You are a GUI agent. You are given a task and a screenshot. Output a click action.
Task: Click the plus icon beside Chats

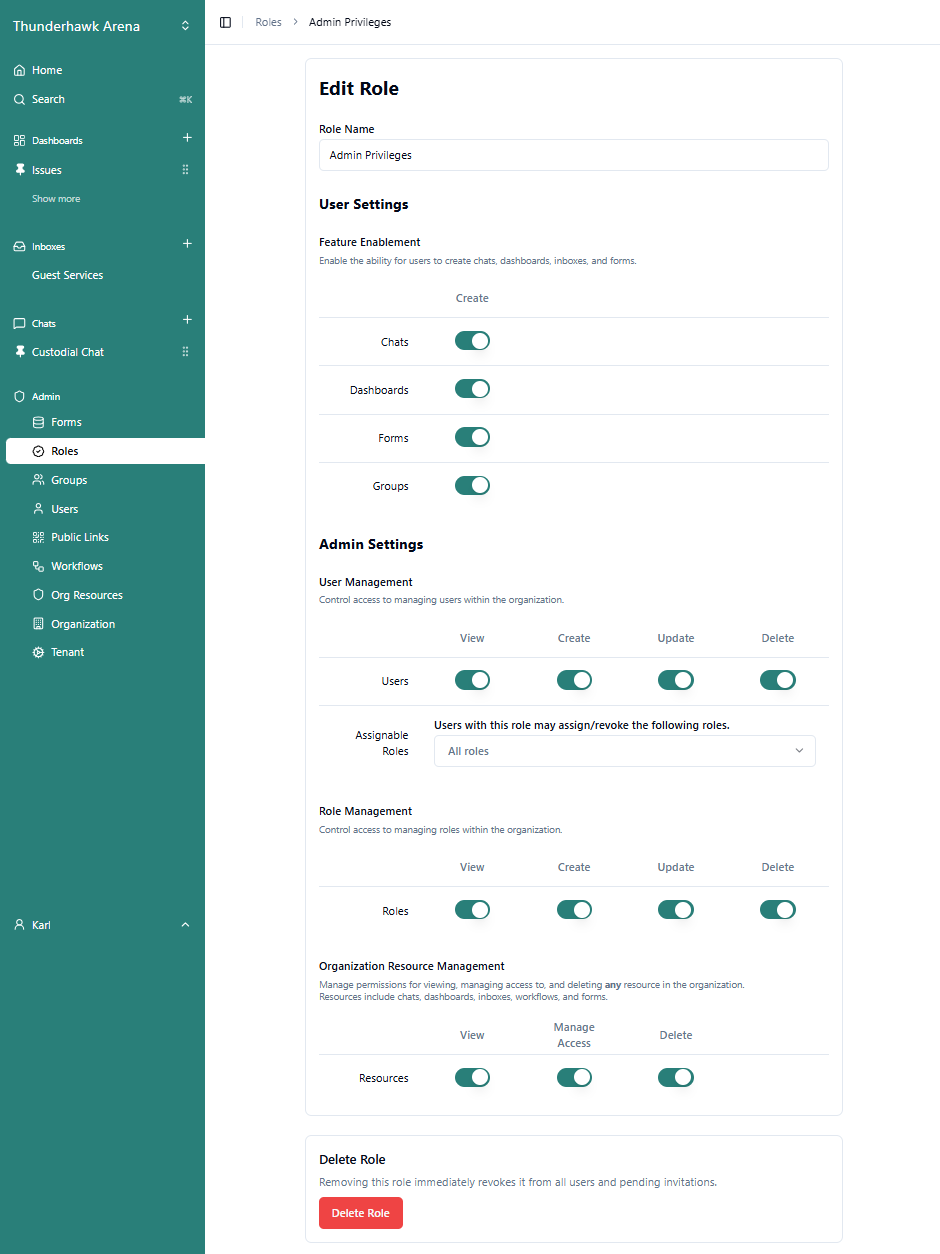[187, 320]
